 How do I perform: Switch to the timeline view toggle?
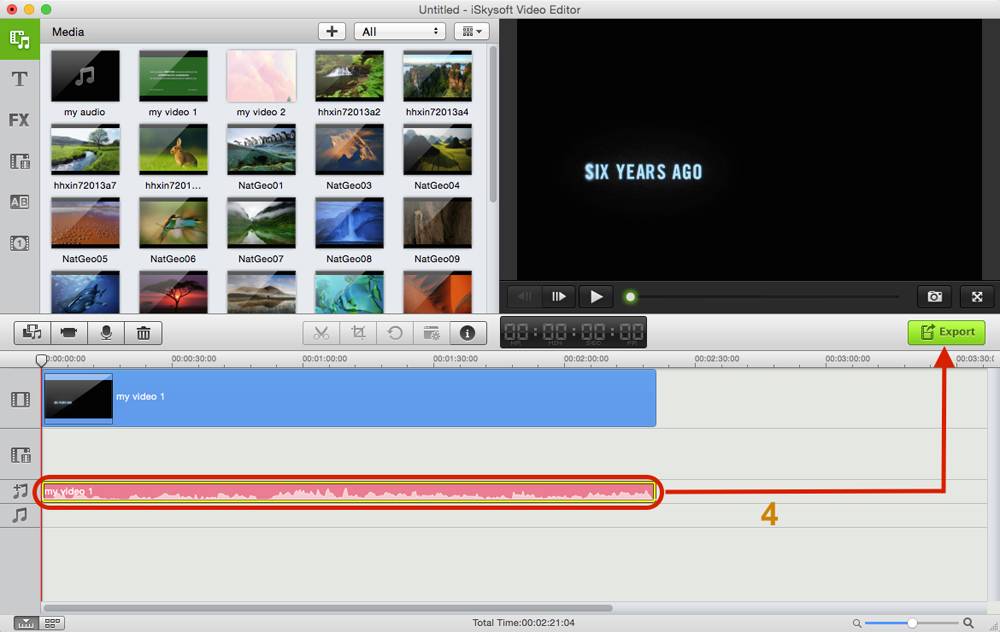26,623
